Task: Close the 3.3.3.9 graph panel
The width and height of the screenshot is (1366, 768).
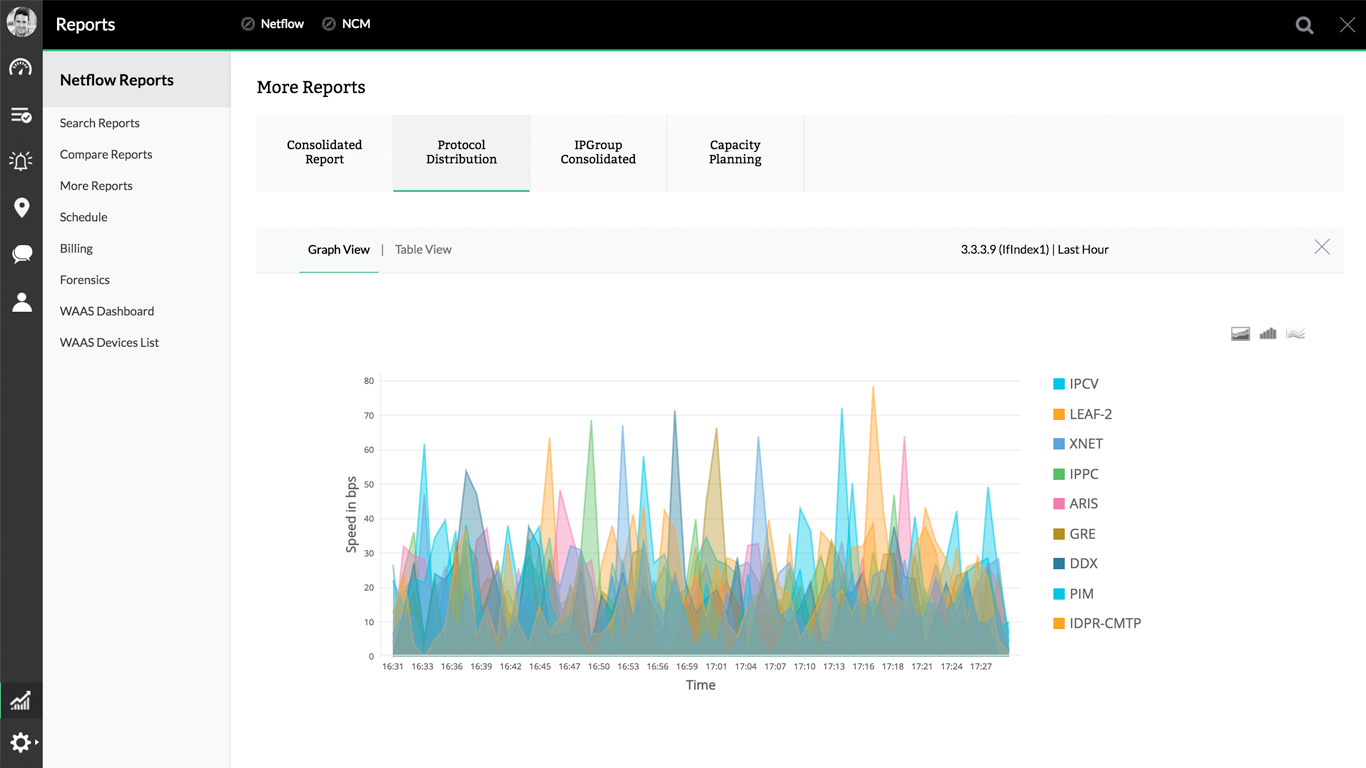Action: 1322,247
